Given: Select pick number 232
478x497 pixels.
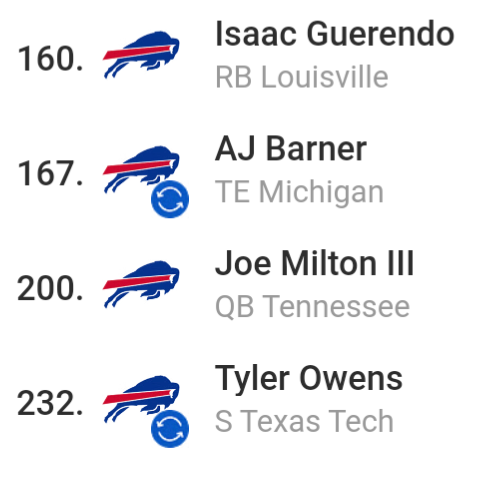Looking at the screenshot, I should pos(50,403).
